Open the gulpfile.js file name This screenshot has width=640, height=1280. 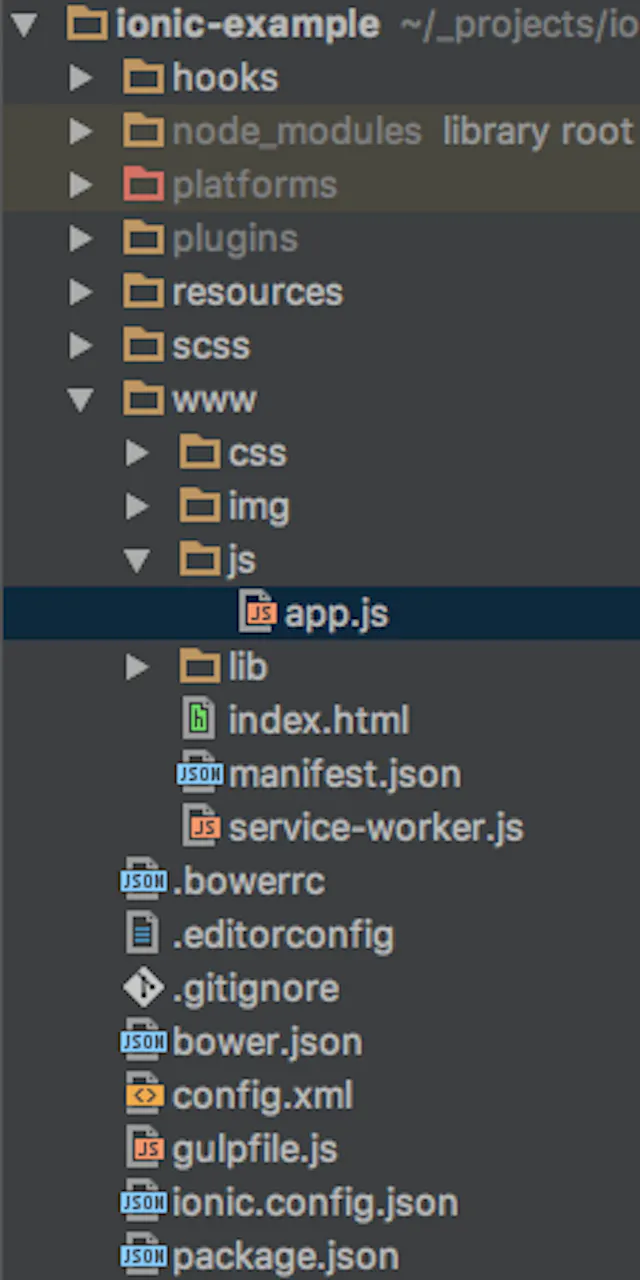point(256,1150)
